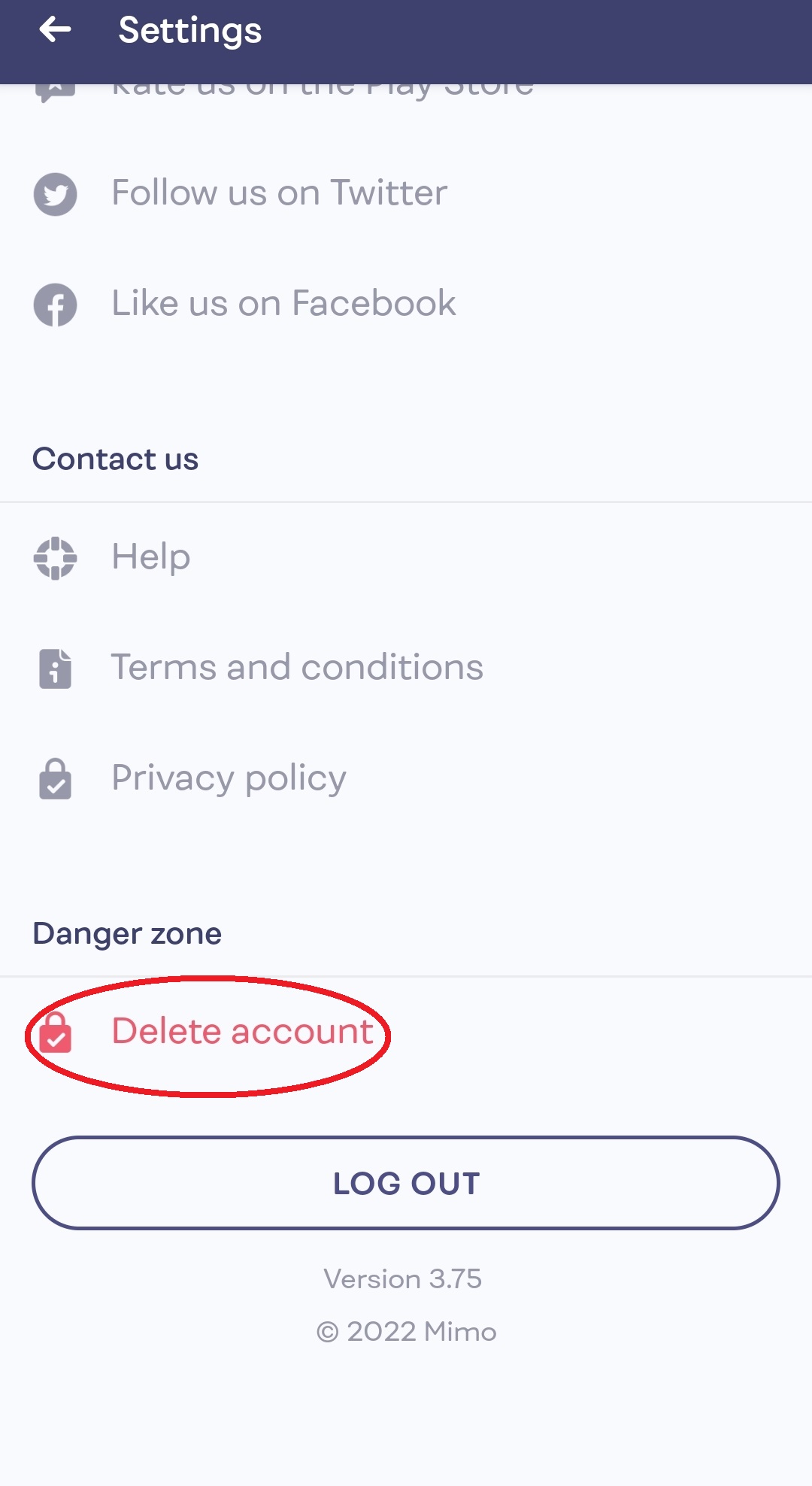Tap the back arrow icon
Screen dimensions: 812x1486
point(55,30)
